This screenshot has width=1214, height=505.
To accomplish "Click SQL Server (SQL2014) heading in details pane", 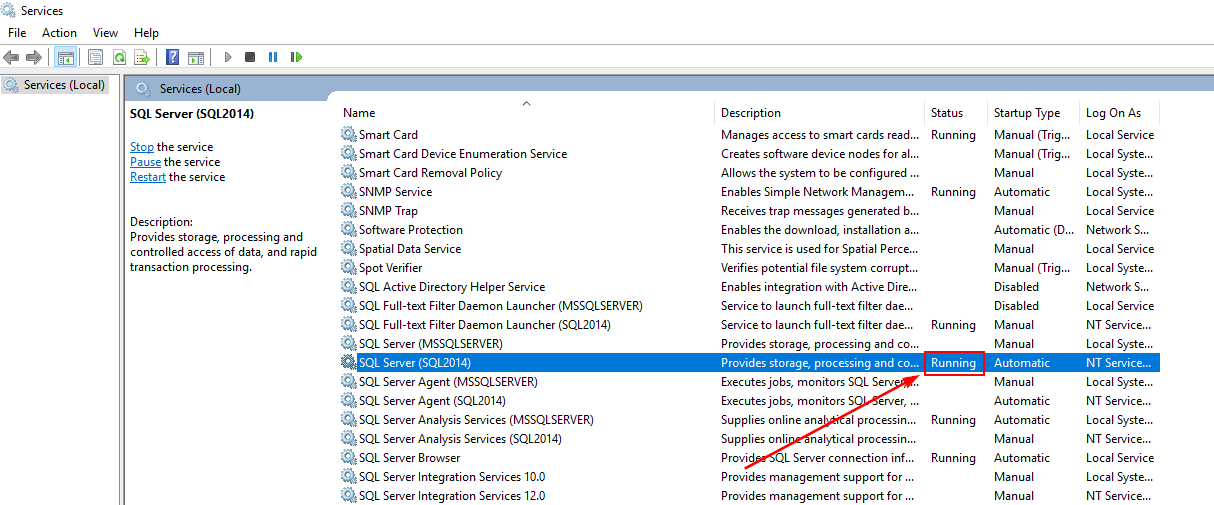I will click(192, 114).
